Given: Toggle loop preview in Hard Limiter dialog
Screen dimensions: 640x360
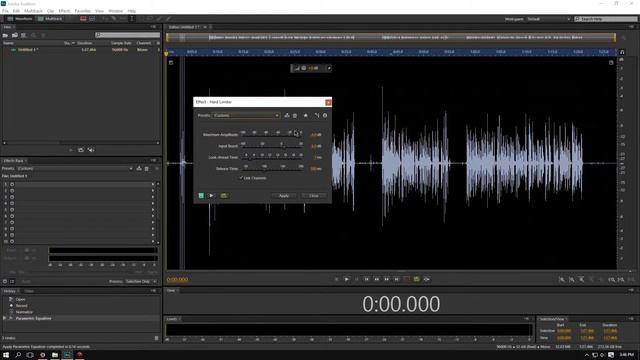Looking at the screenshot, I should point(224,196).
